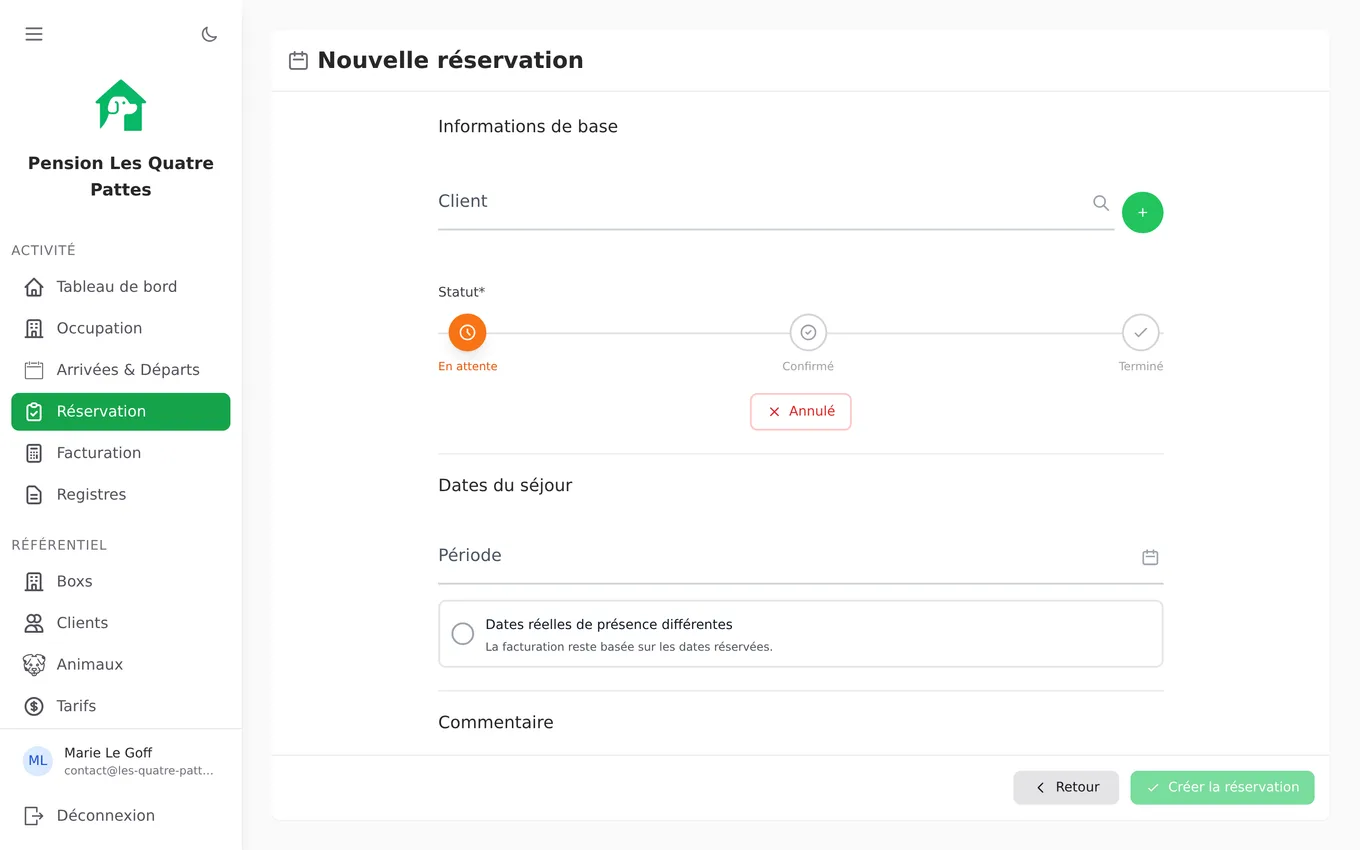Viewport: 1360px width, 850px height.
Task: Click Créer la réservation button
Action: [1222, 788]
